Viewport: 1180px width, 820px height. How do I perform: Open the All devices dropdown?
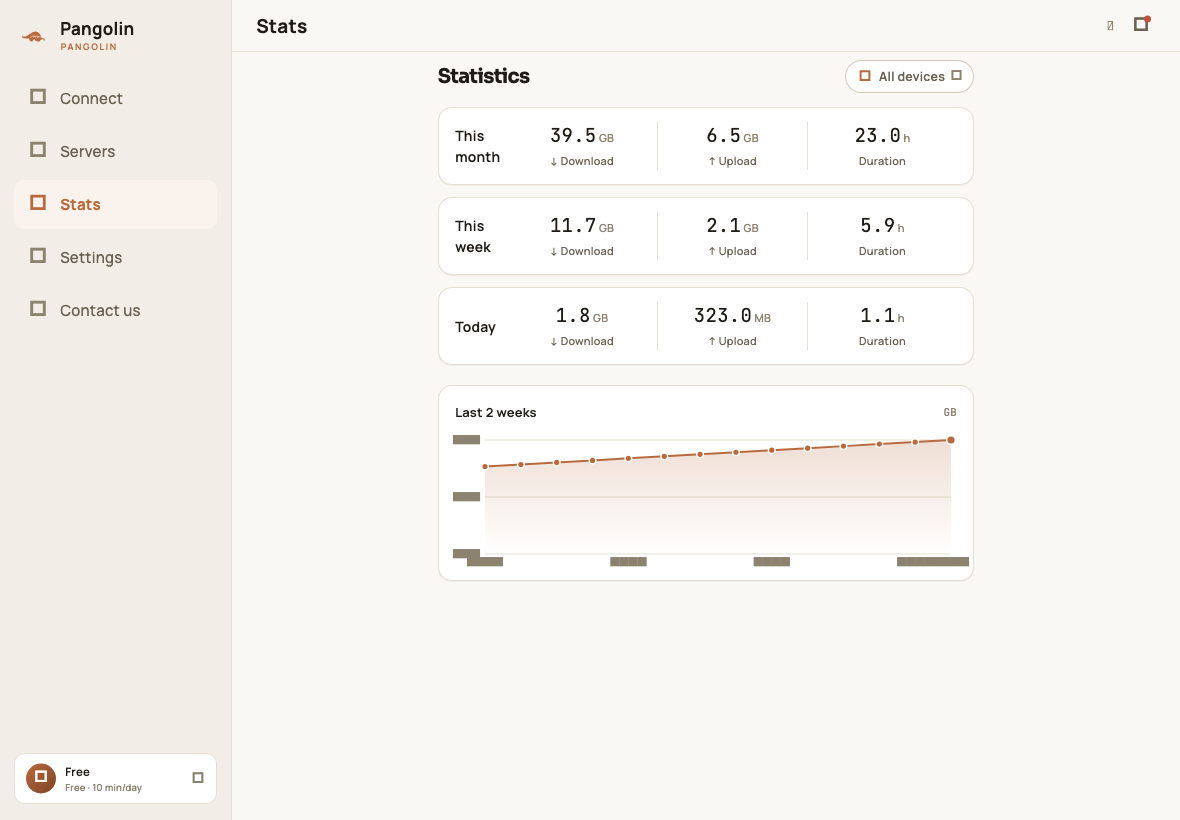click(x=909, y=77)
